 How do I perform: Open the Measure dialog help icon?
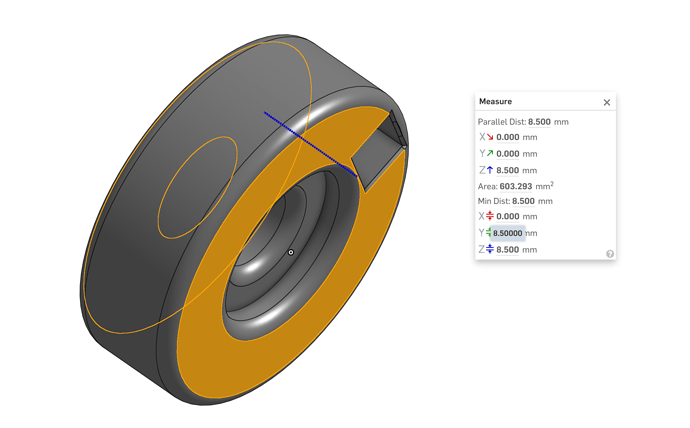point(609,254)
